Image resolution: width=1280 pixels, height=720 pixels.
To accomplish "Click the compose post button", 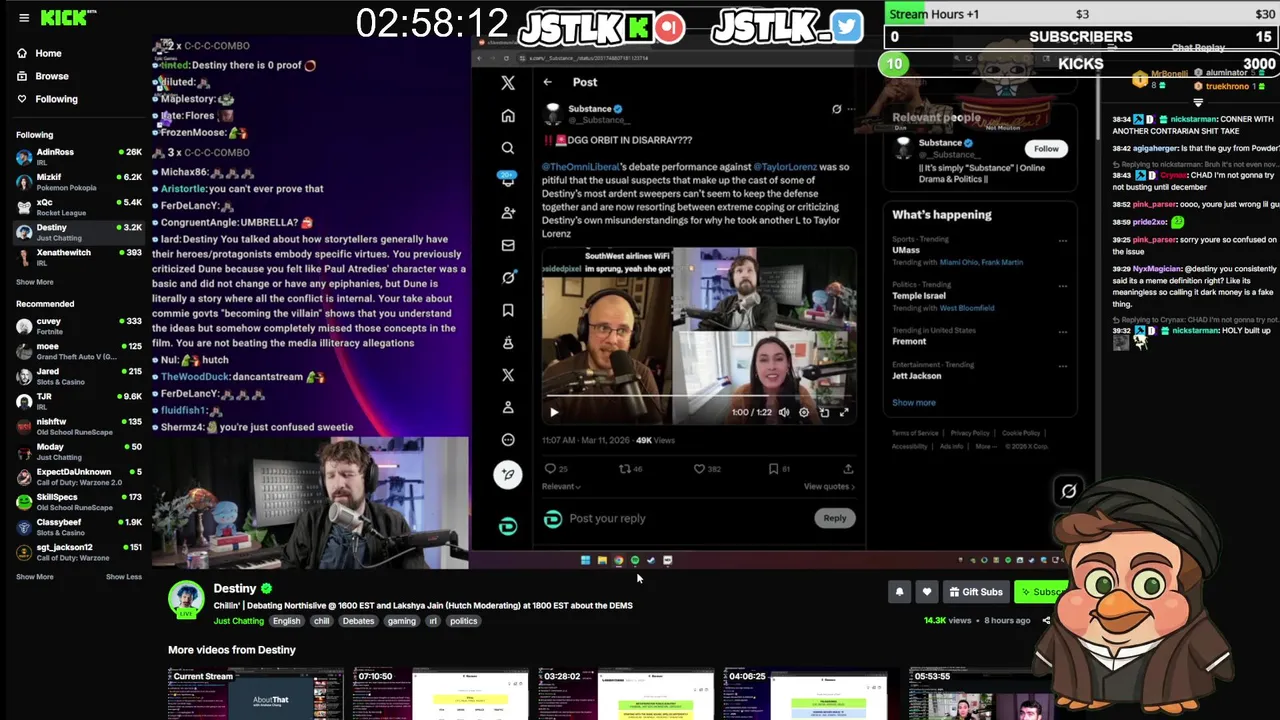I will pos(508,475).
